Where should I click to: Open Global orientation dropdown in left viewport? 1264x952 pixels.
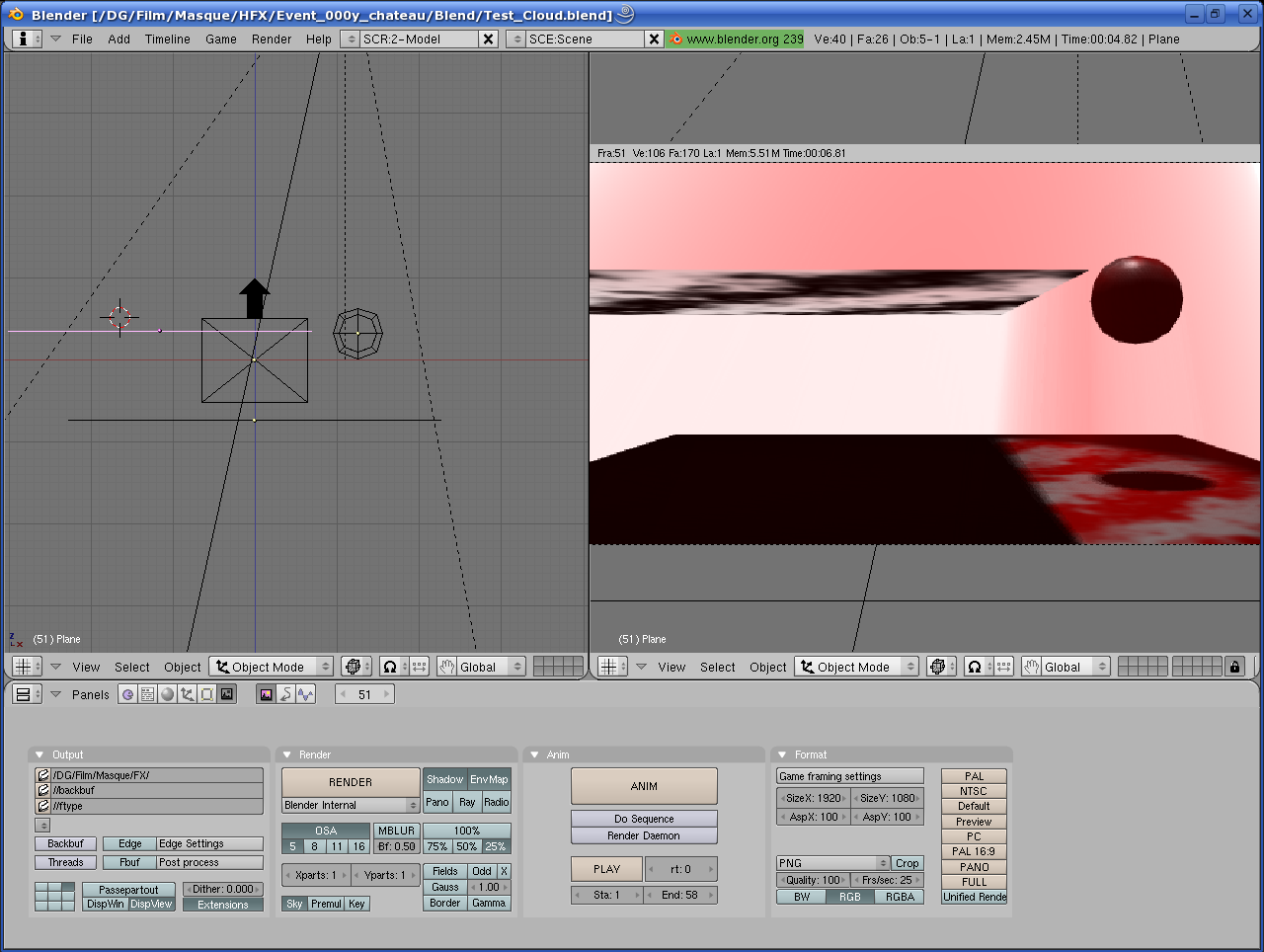click(491, 667)
